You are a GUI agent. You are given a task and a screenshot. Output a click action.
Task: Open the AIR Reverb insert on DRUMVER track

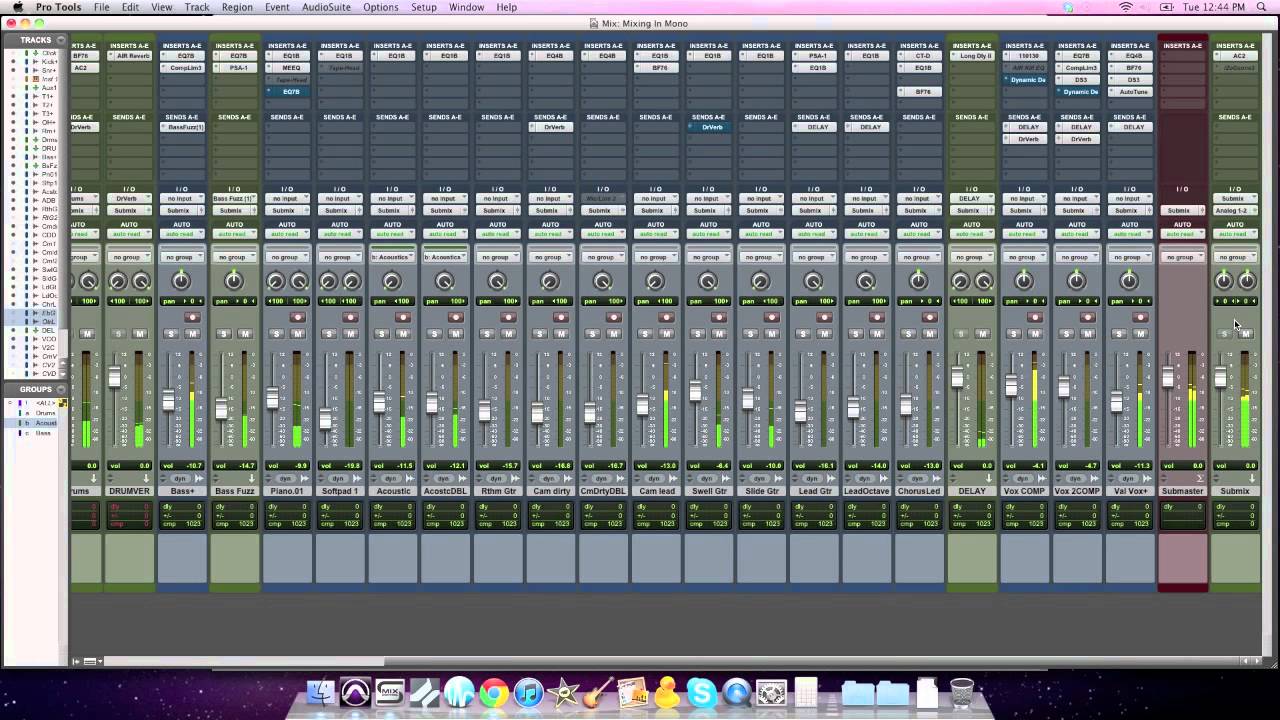click(x=130, y=55)
